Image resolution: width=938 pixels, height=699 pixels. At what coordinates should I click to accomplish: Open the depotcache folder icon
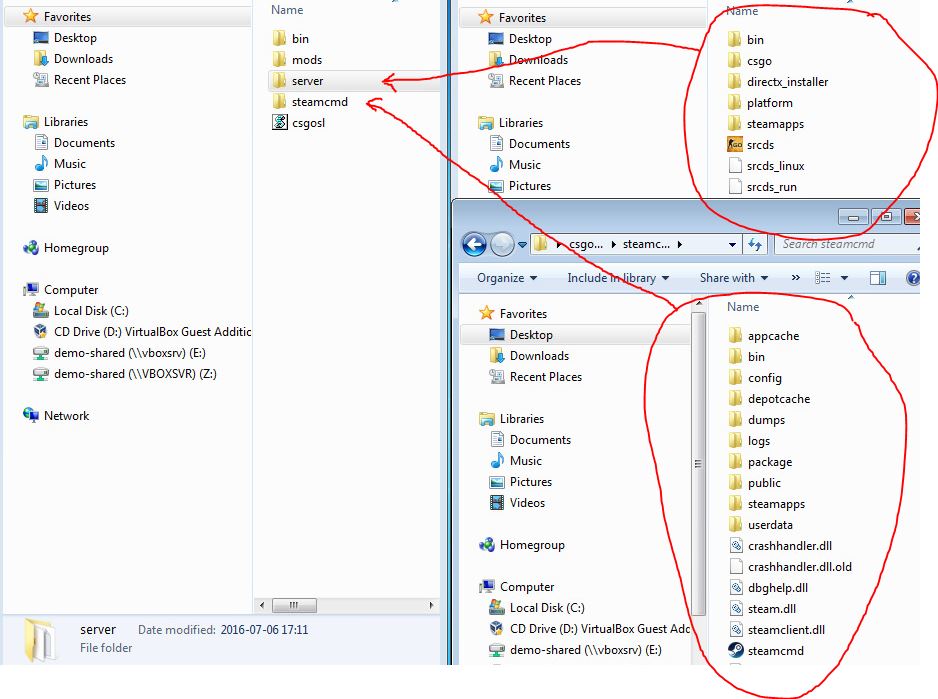pyautogui.click(x=736, y=399)
